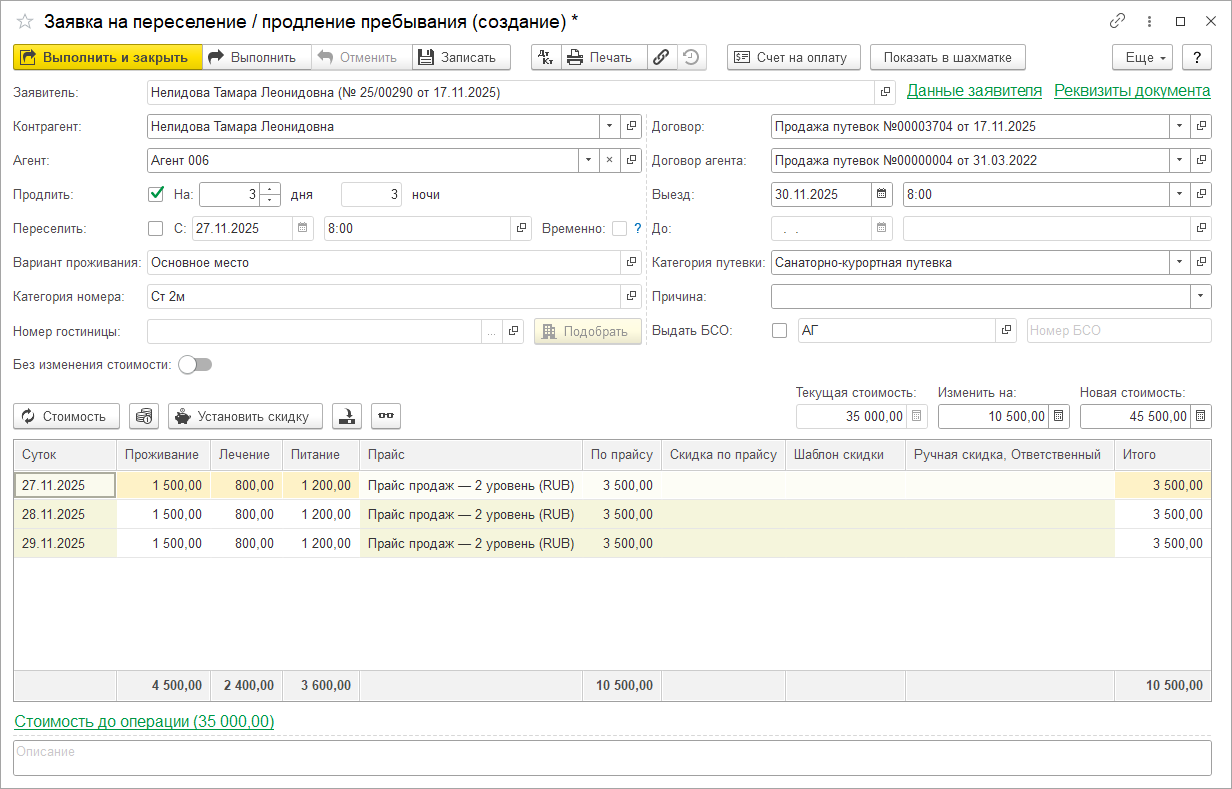This screenshot has height=789, width=1232.
Task: Click into the Описание text field
Action: [x=612, y=757]
